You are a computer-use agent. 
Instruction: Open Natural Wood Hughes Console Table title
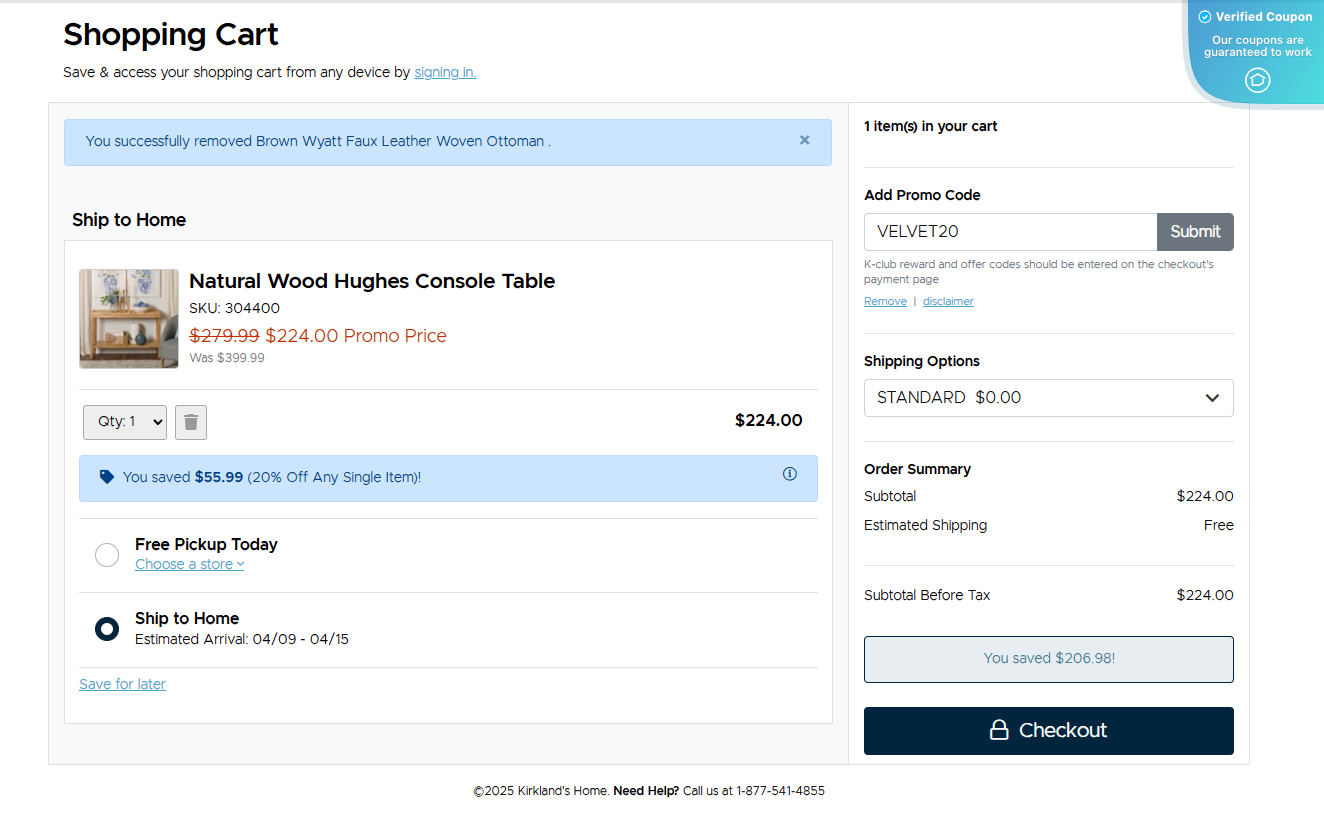[372, 281]
